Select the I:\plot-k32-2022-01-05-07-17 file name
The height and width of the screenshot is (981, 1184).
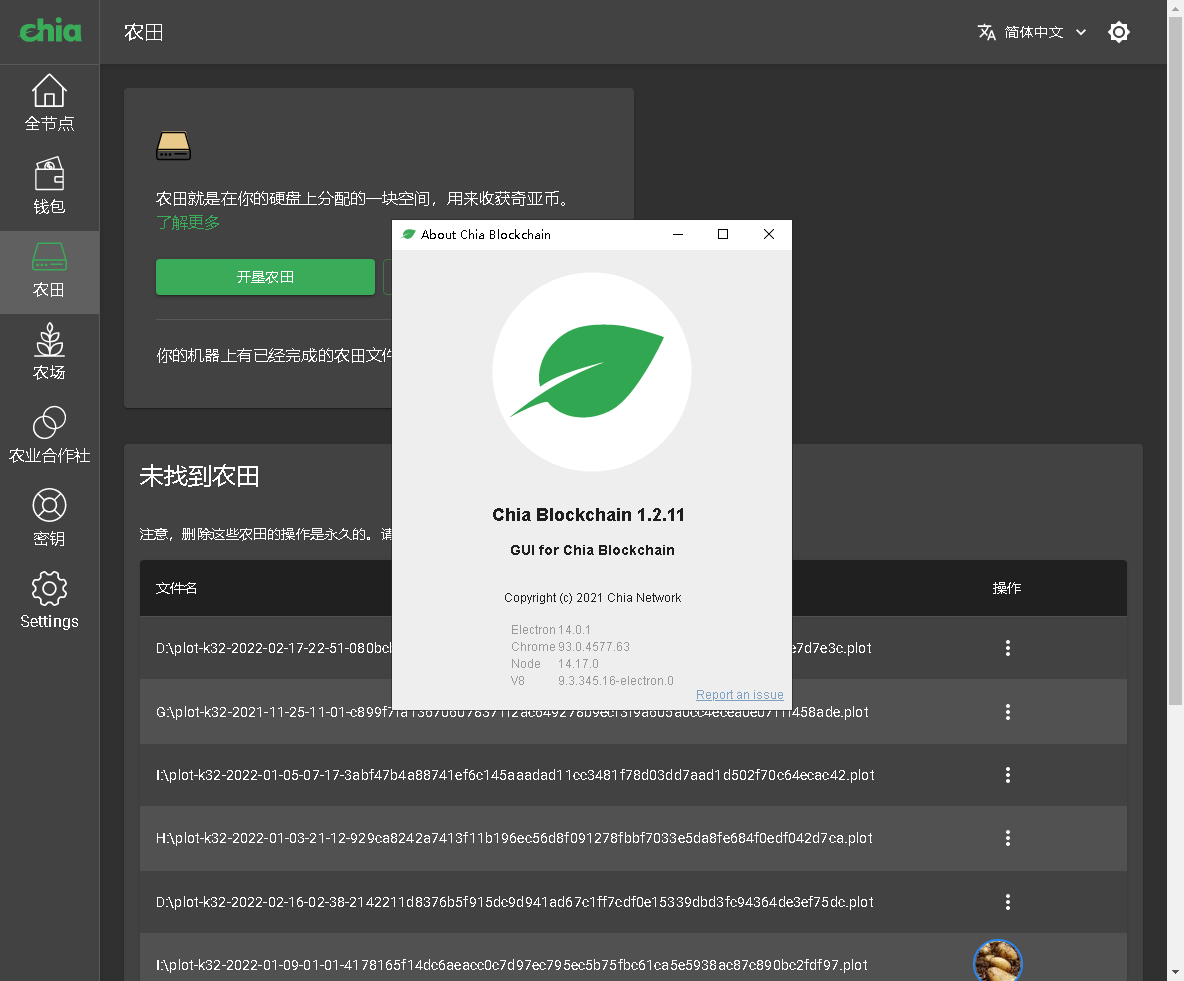click(x=515, y=776)
